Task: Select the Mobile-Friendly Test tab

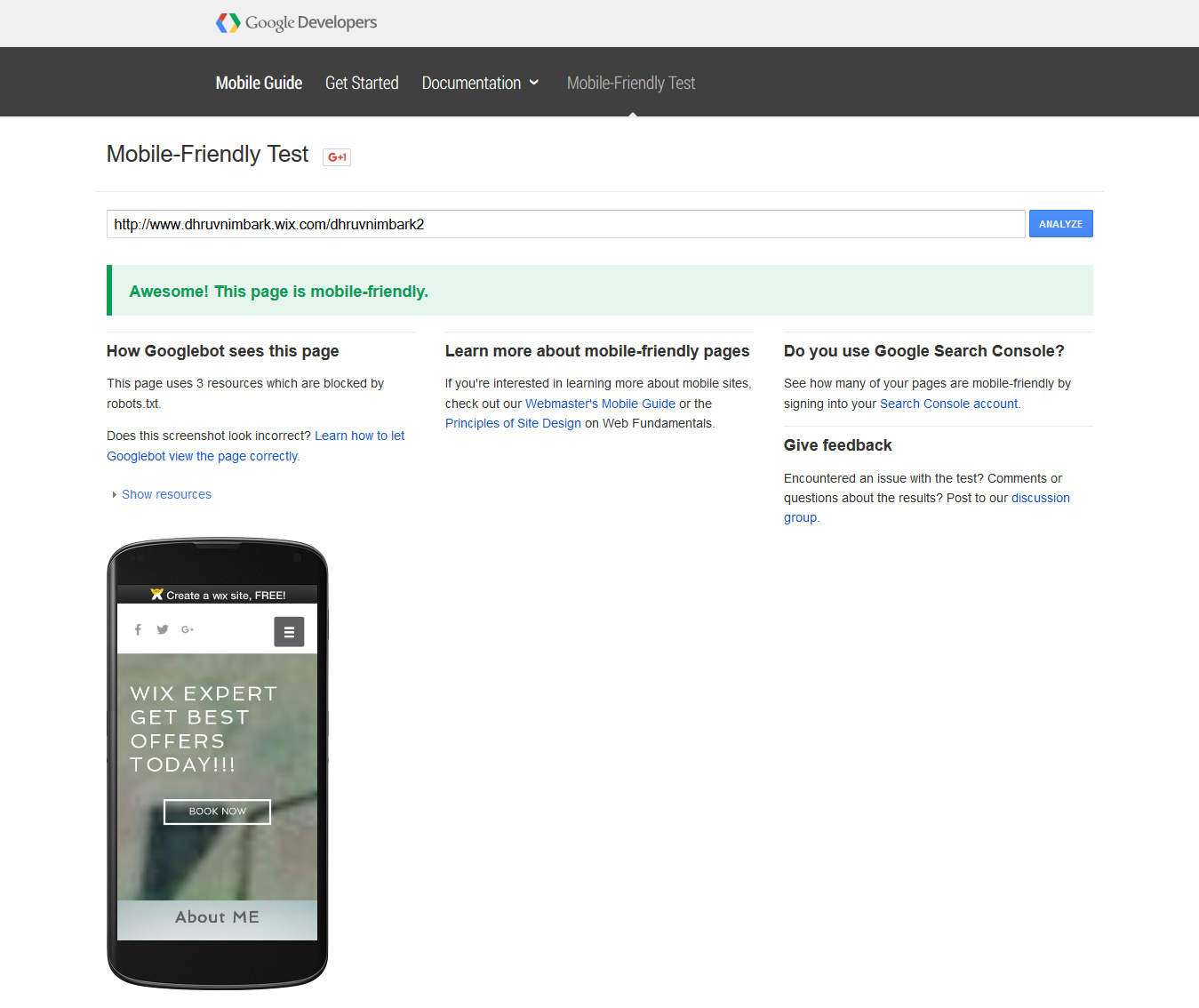Action: [631, 83]
